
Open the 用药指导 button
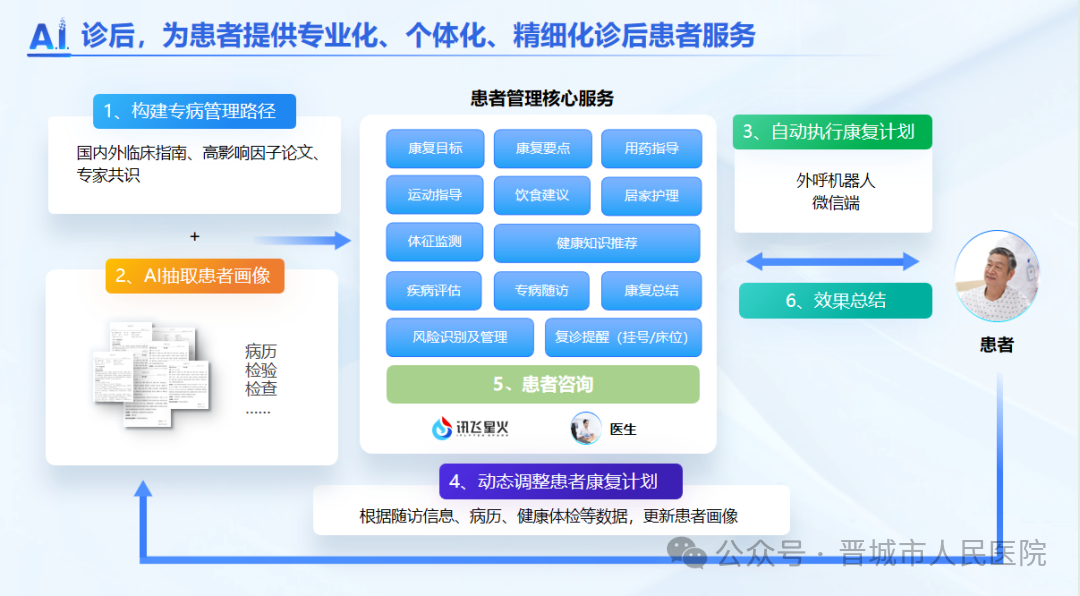coord(652,148)
